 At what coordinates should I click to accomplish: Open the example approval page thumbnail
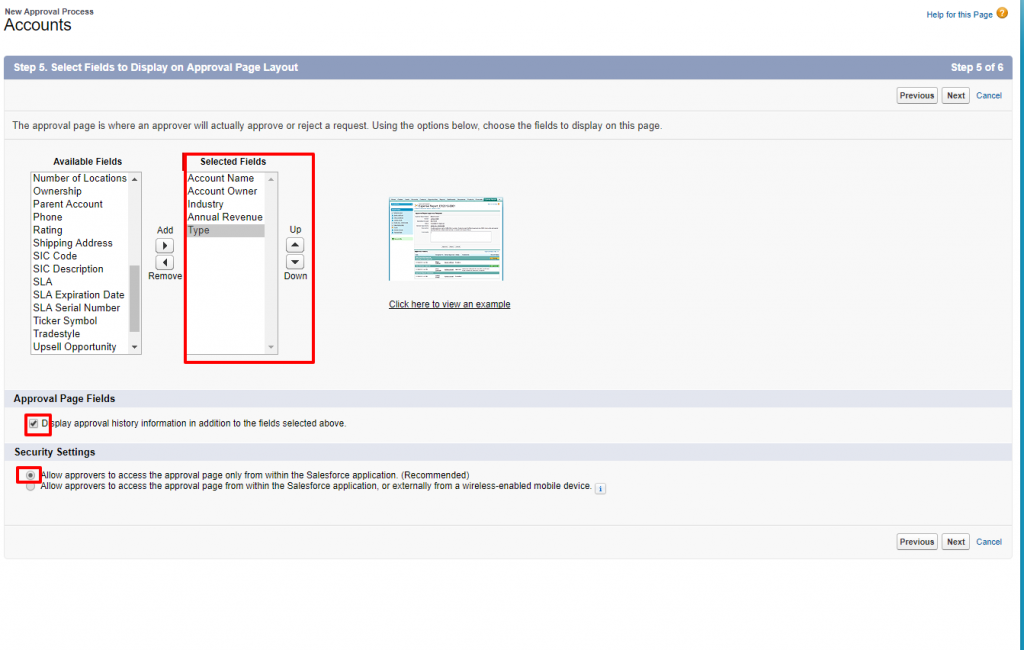pyautogui.click(x=445, y=239)
